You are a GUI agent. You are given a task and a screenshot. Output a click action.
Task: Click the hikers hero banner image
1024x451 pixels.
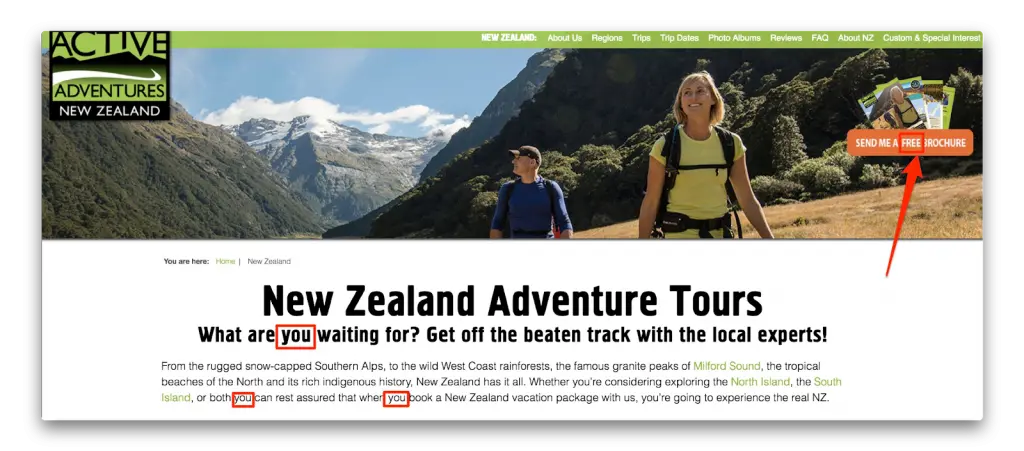click(x=512, y=144)
